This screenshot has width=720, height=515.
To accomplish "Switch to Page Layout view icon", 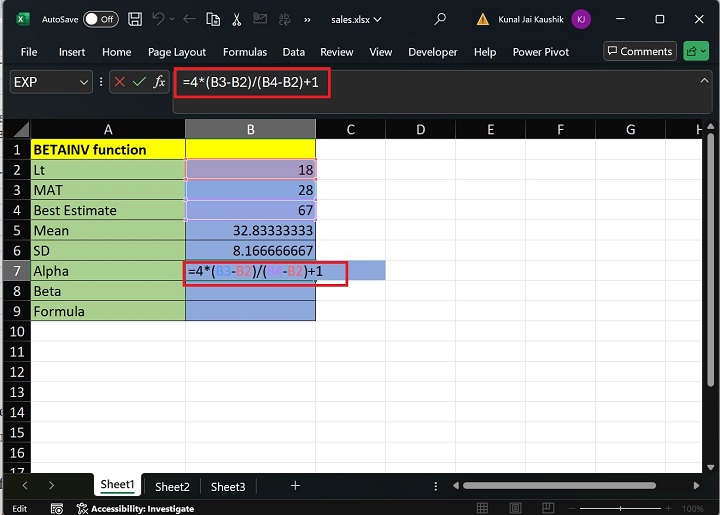I will 515,508.
